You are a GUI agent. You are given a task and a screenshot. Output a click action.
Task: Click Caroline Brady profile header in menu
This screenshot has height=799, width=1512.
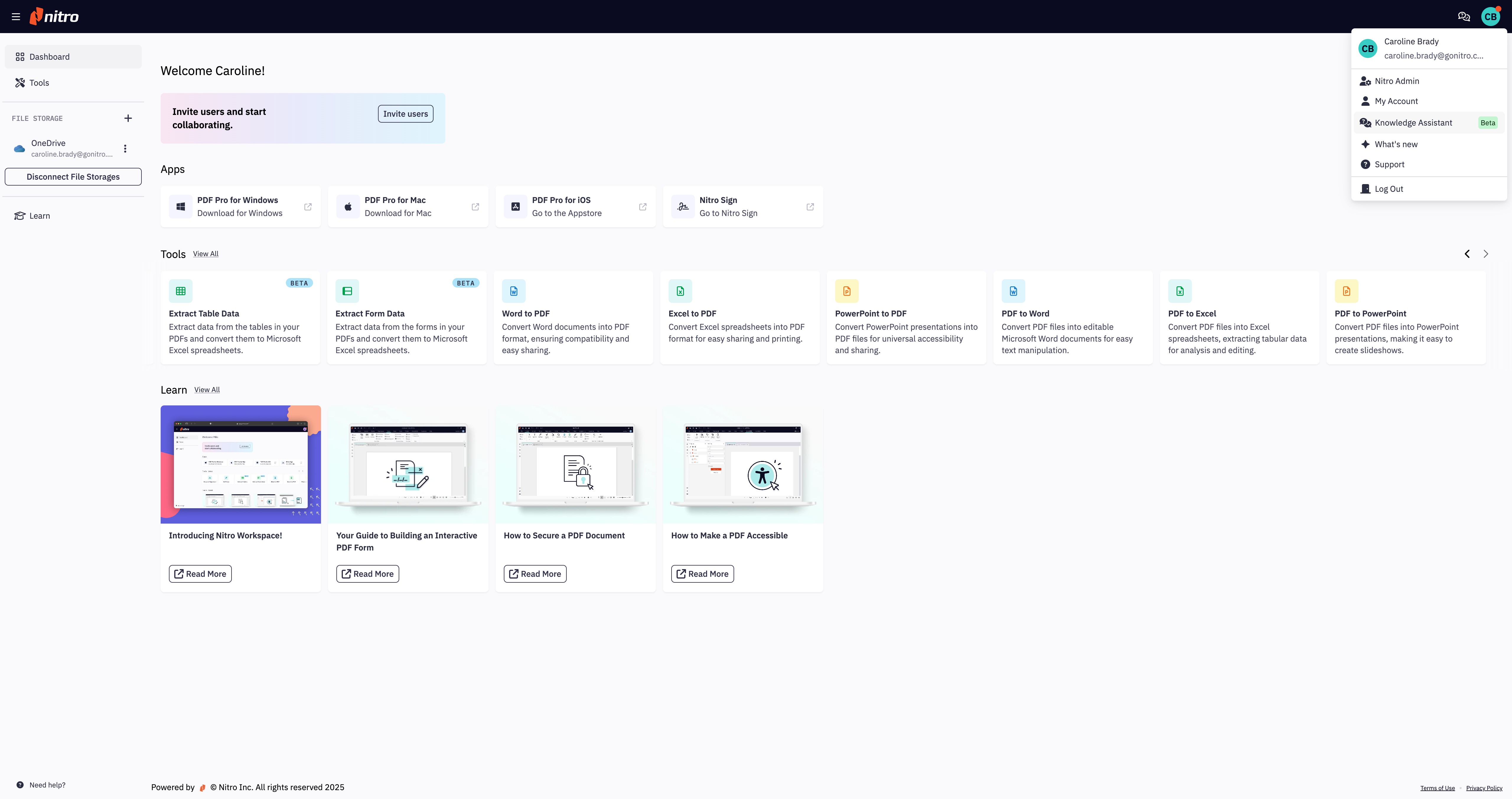click(x=1429, y=49)
